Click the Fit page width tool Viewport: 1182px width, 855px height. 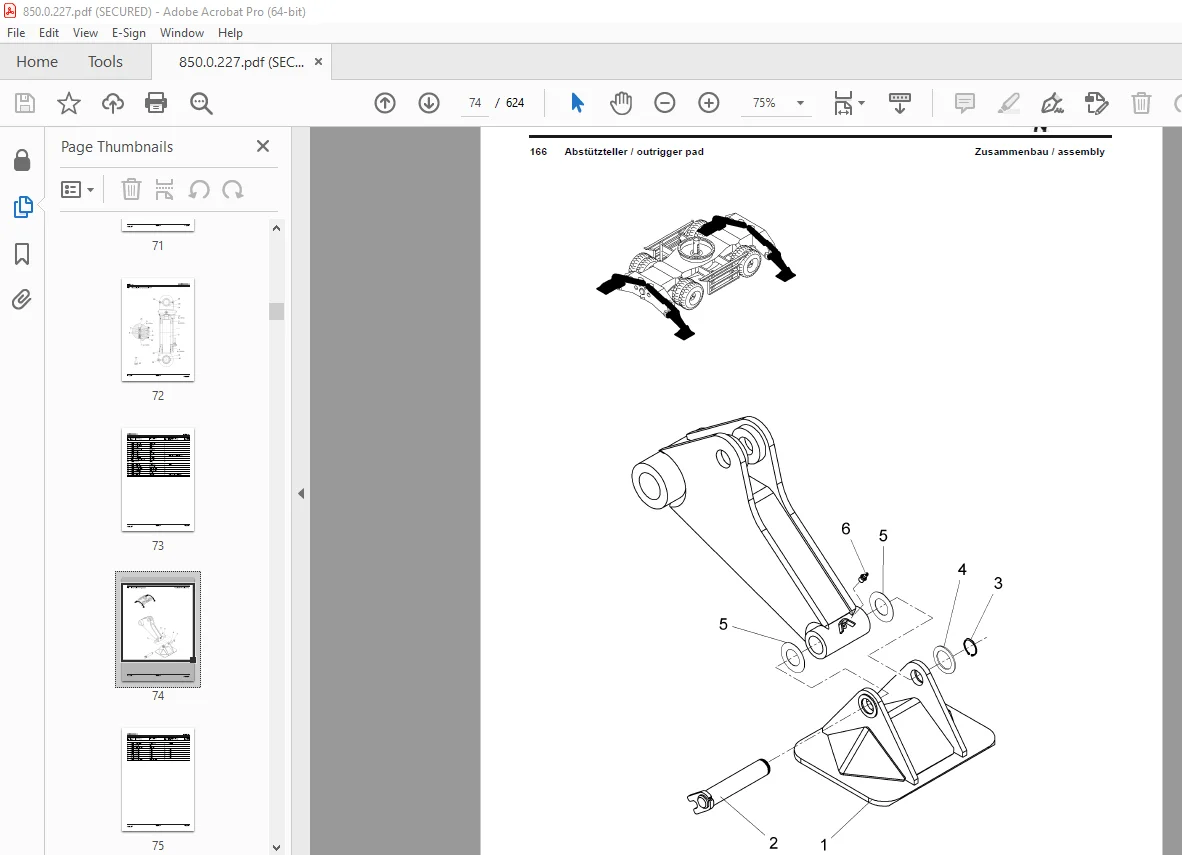tap(843, 103)
